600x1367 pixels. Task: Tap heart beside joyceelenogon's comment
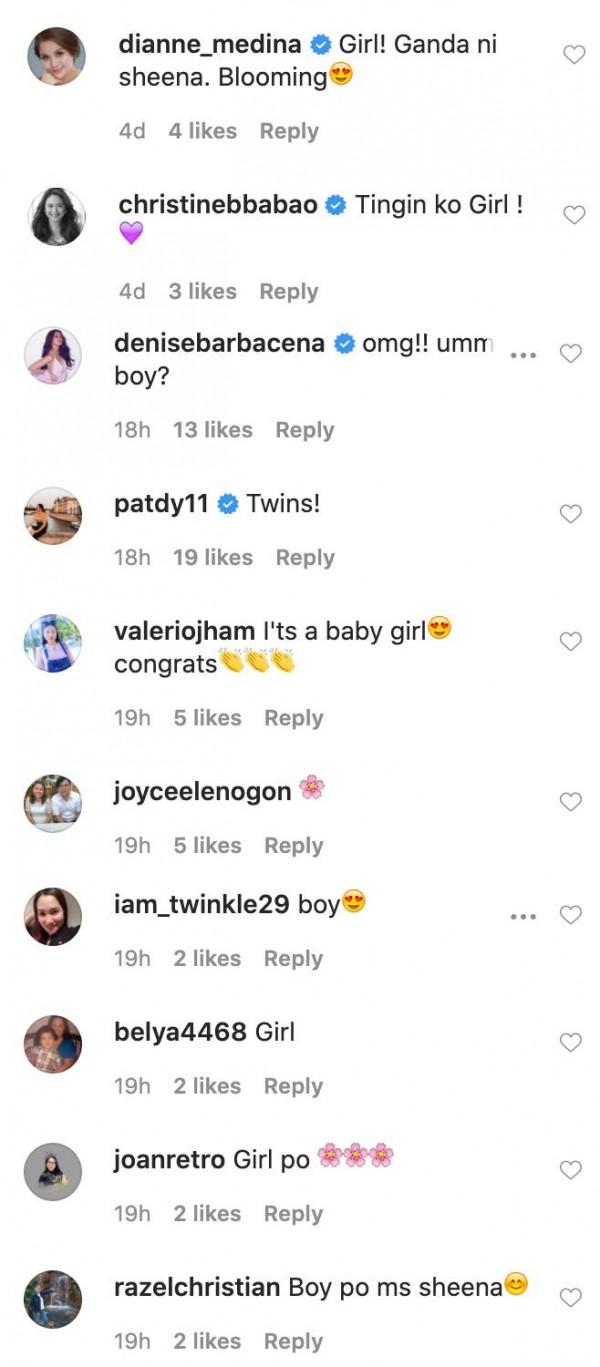tap(570, 801)
